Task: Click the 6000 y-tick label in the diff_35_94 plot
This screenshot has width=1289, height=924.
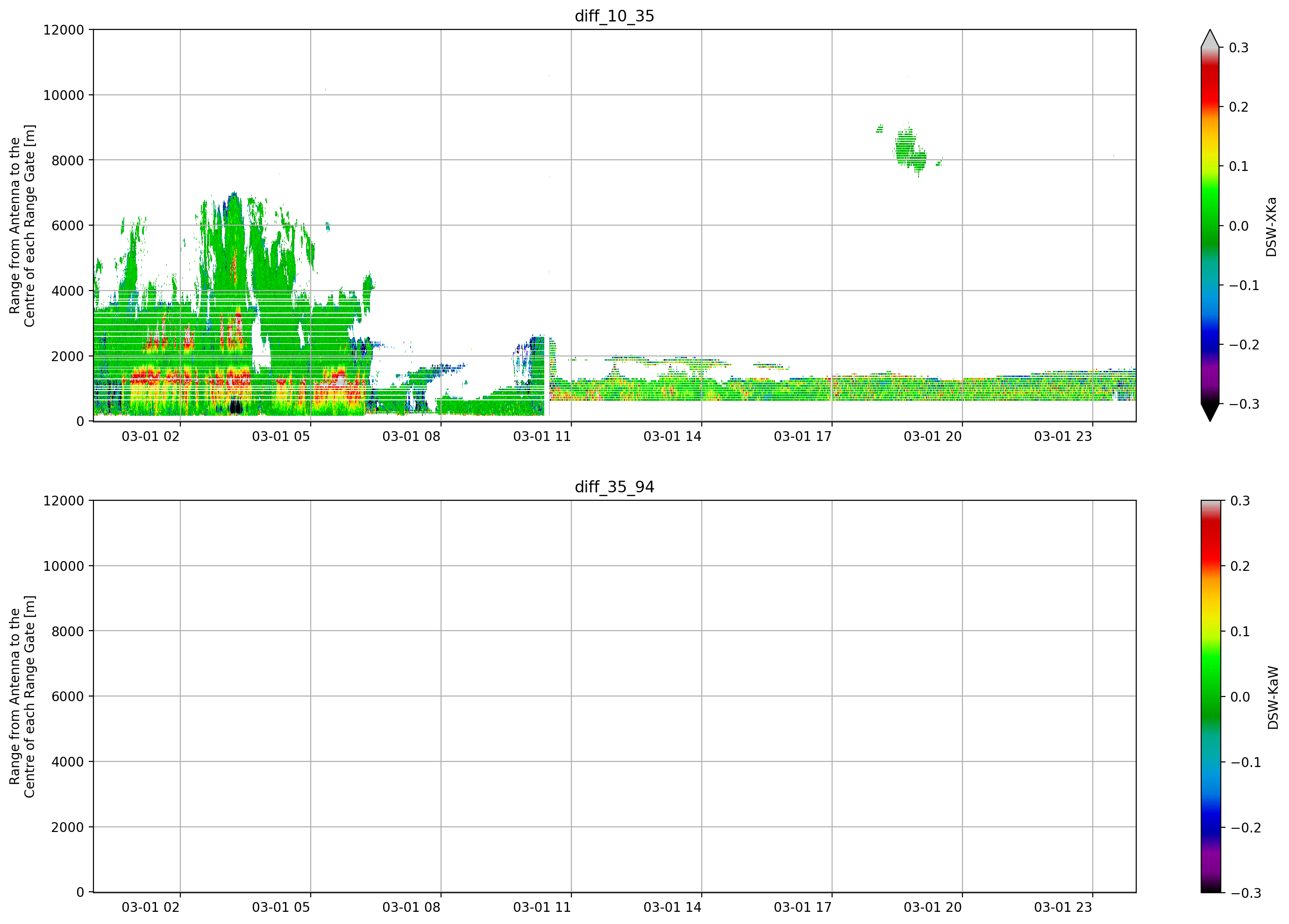Action: click(68, 697)
